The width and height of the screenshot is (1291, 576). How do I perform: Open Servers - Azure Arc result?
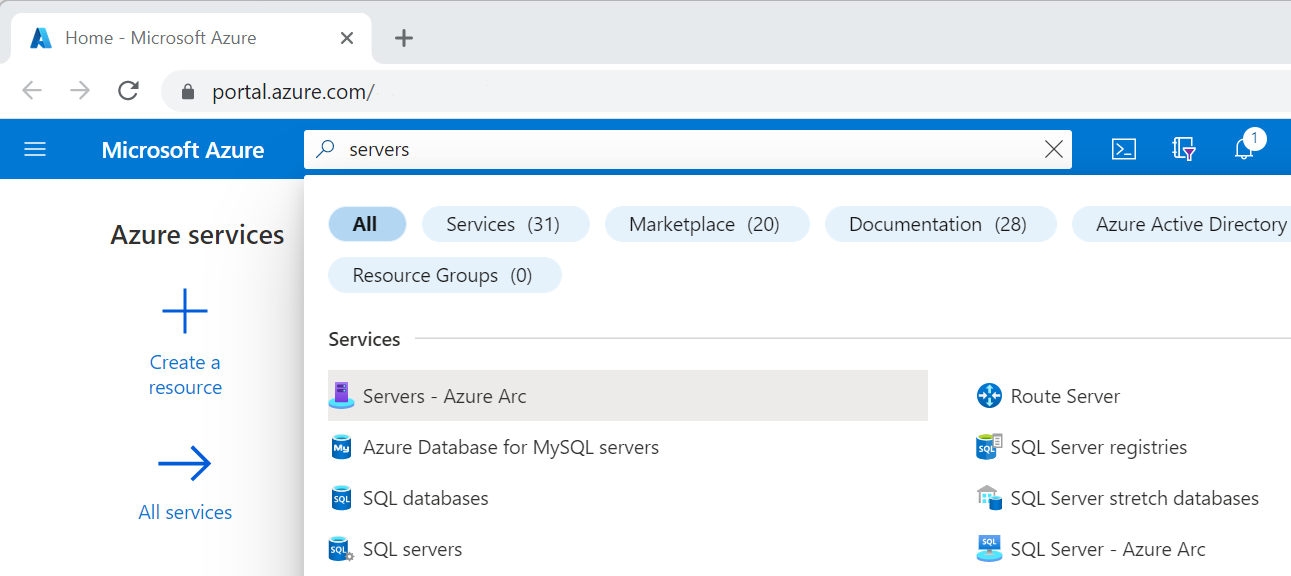444,396
